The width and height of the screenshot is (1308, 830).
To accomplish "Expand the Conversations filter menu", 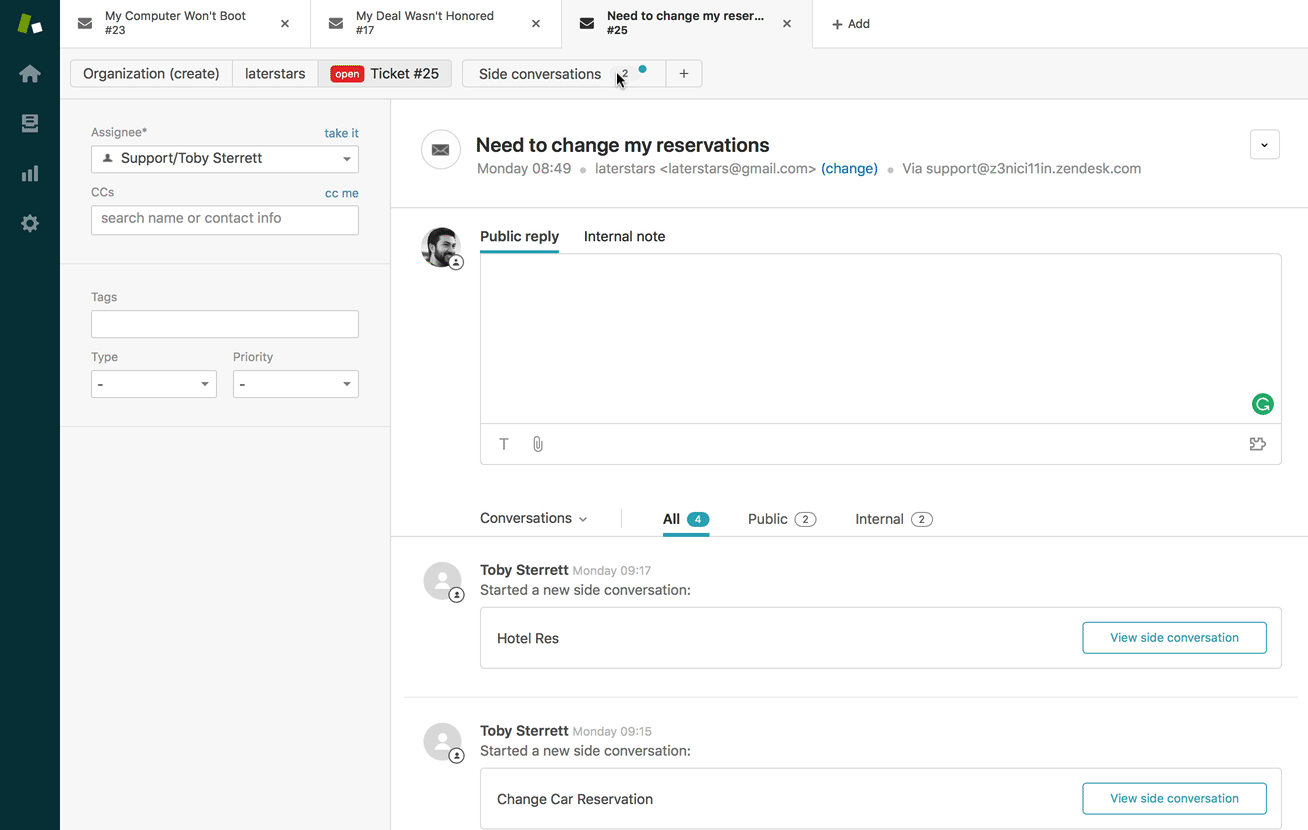I will [534, 518].
